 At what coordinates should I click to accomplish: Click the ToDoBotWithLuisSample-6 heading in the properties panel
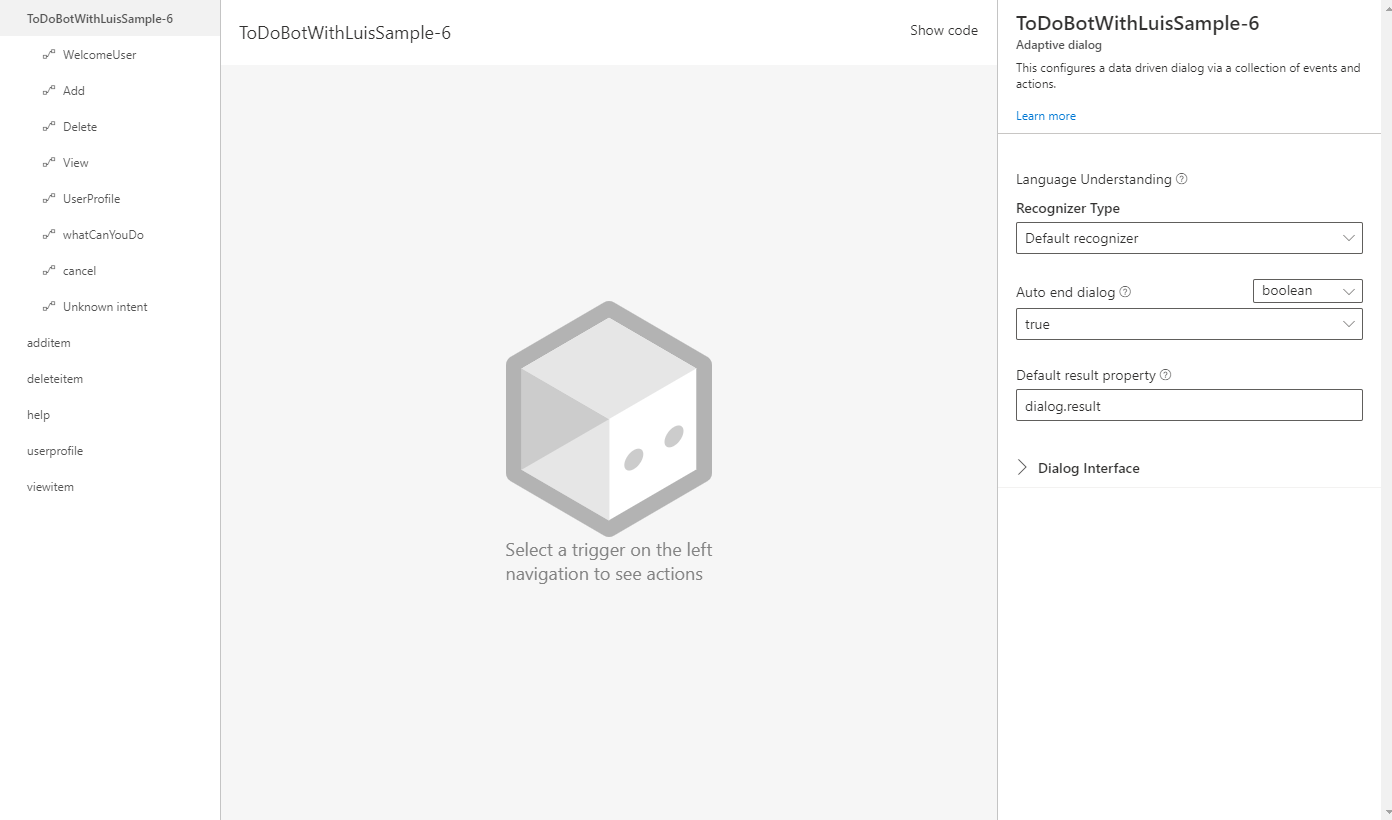1137,23
